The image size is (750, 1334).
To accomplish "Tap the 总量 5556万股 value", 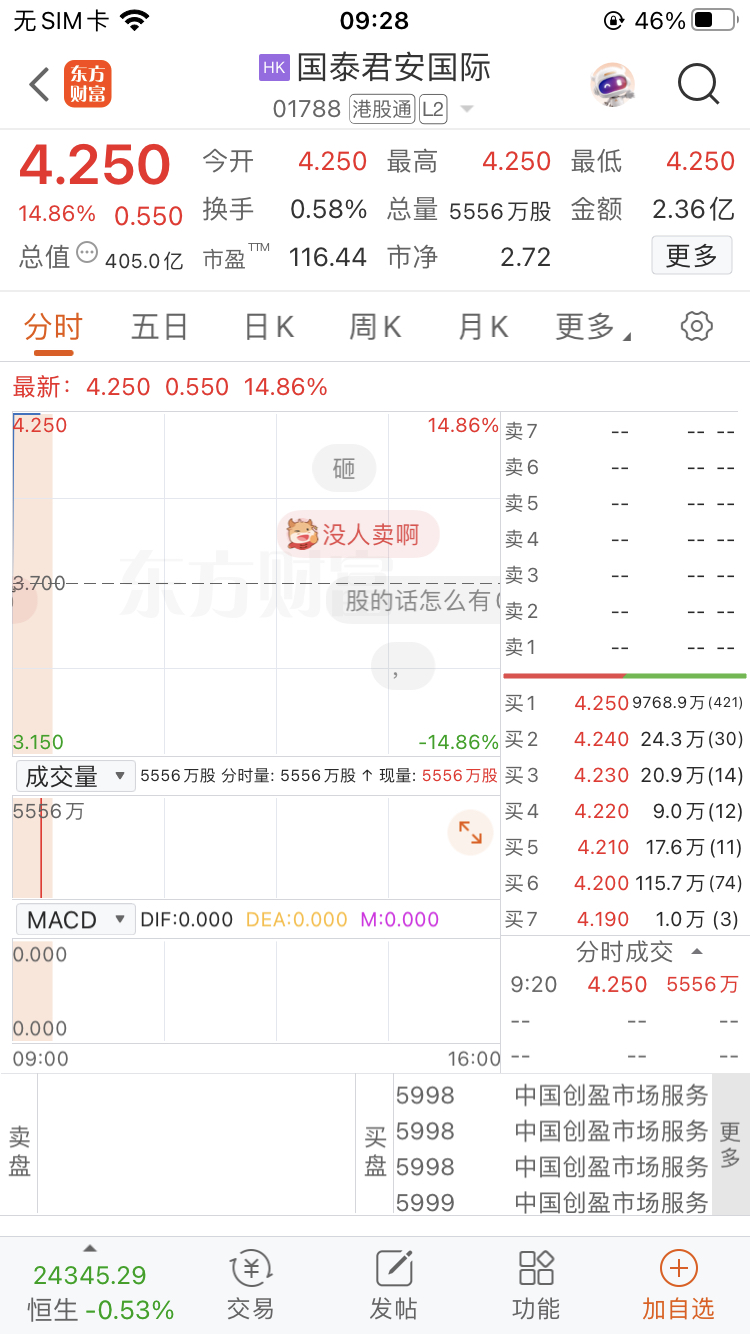I will (x=500, y=211).
